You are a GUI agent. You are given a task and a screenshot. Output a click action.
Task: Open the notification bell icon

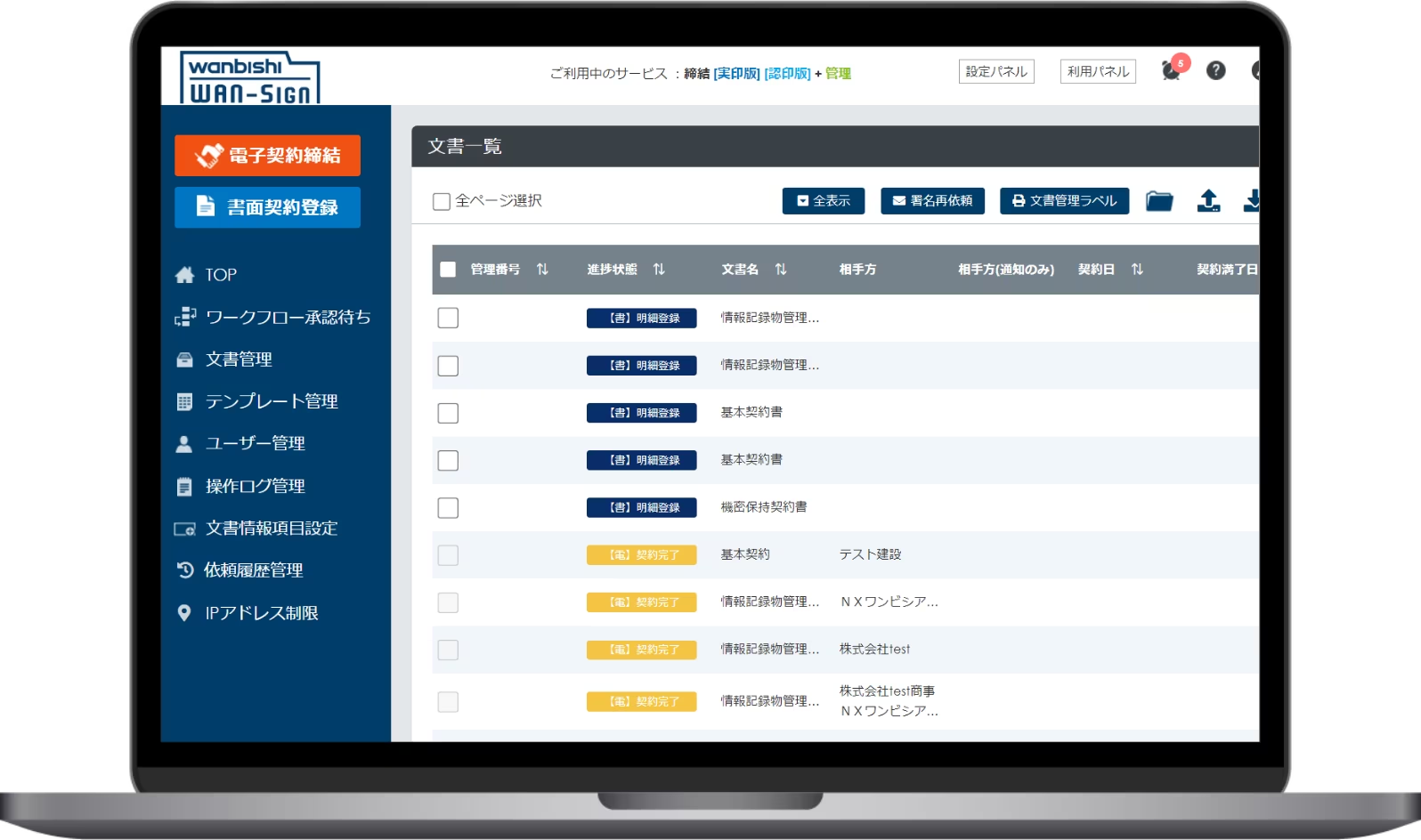coord(1172,71)
